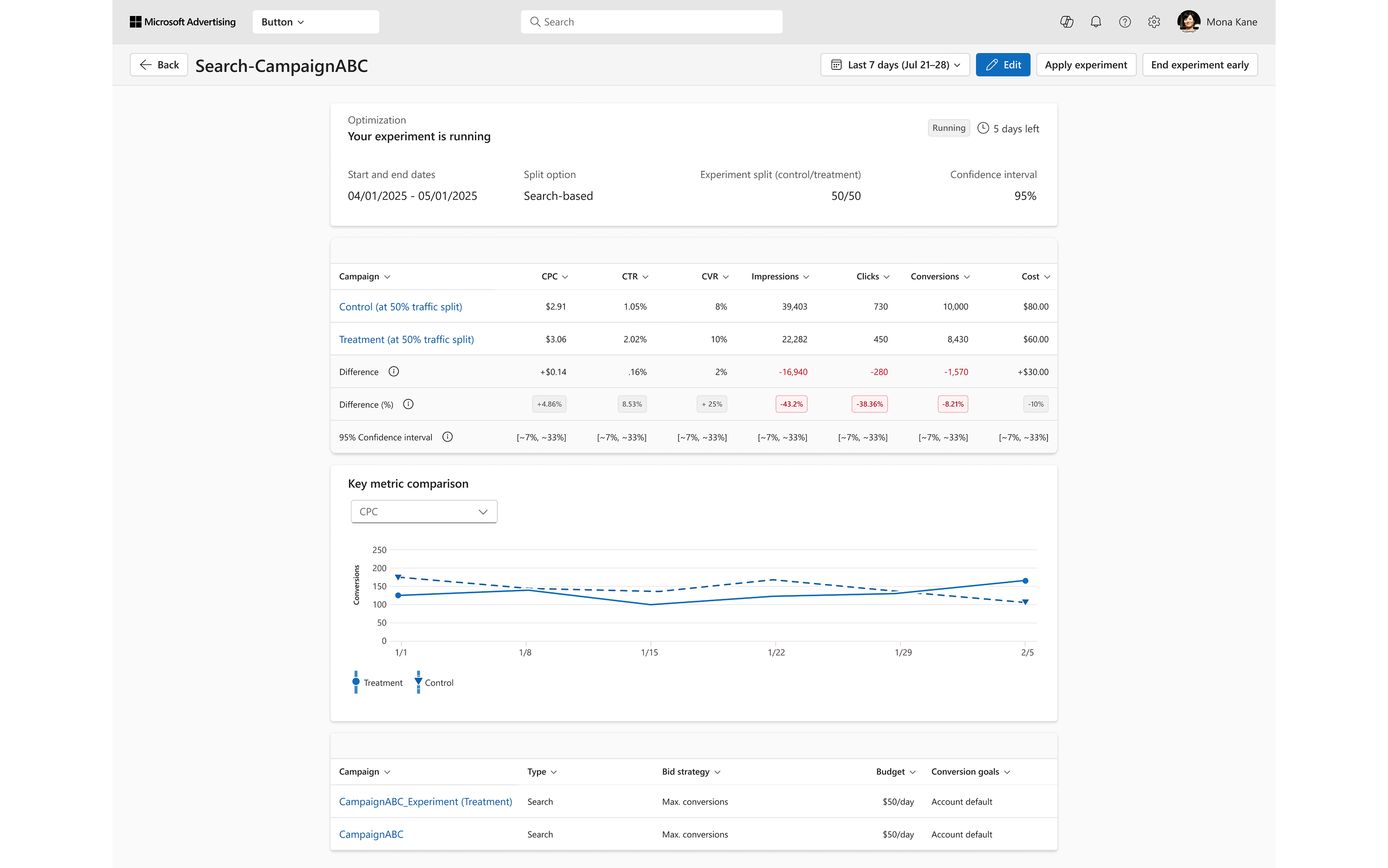Show info for the Difference row
The width and height of the screenshot is (1388, 868).
[393, 372]
